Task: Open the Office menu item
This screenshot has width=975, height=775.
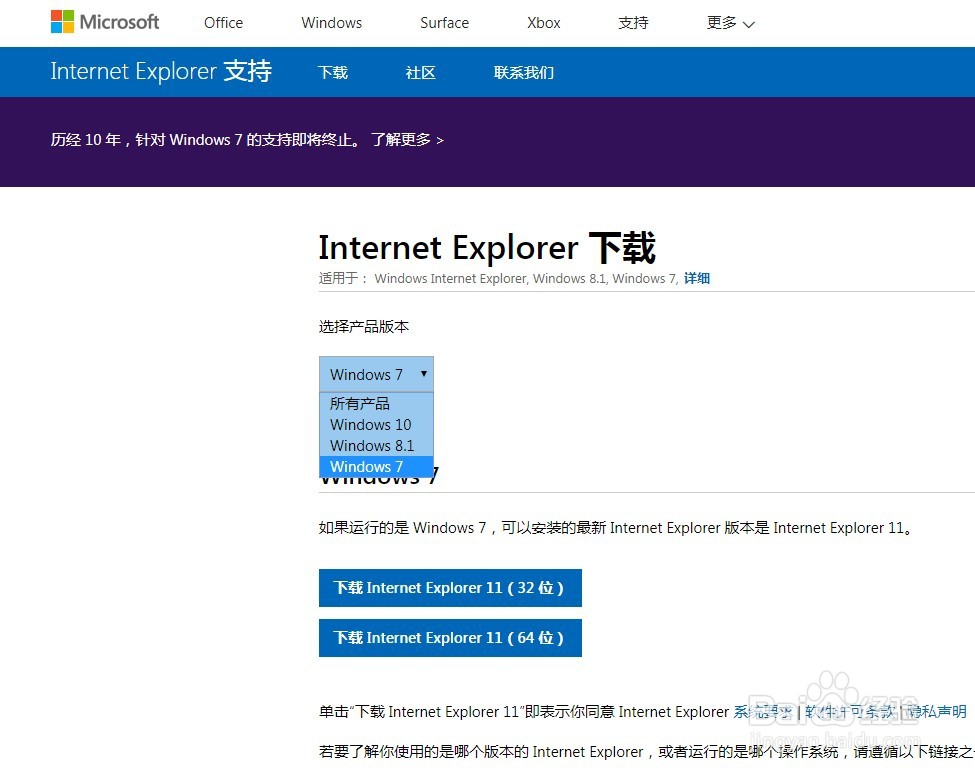Action: (223, 23)
